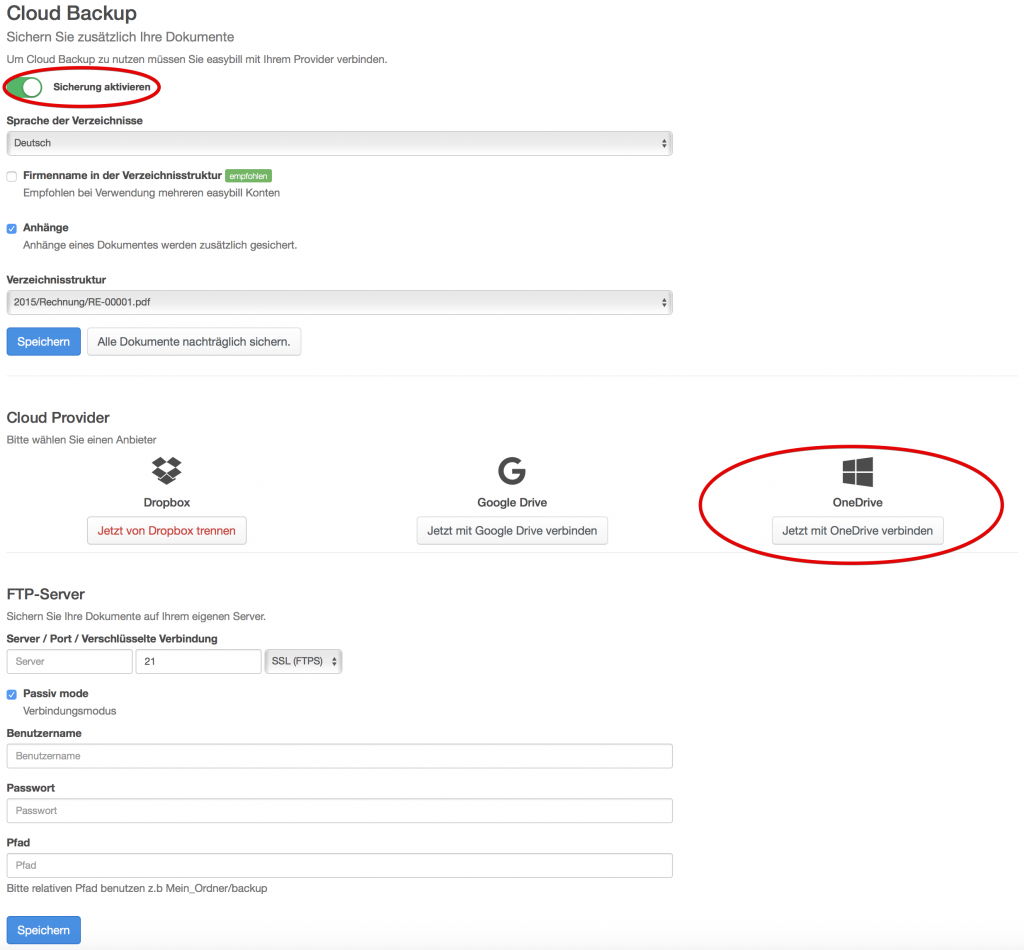
Task: Save the Cloud Backup settings with Speichern
Action: point(44,341)
